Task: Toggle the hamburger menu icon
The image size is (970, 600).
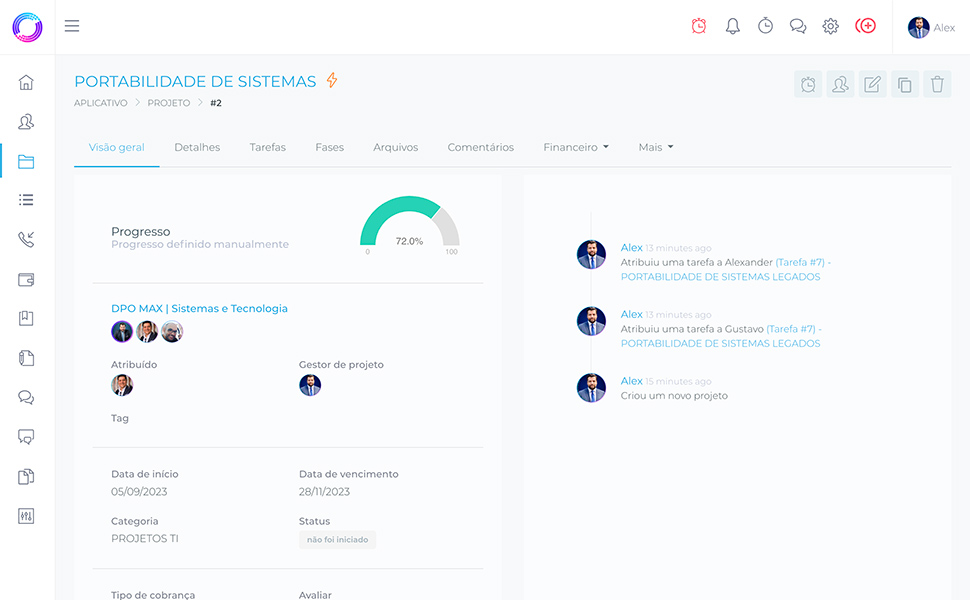Action: tap(72, 26)
